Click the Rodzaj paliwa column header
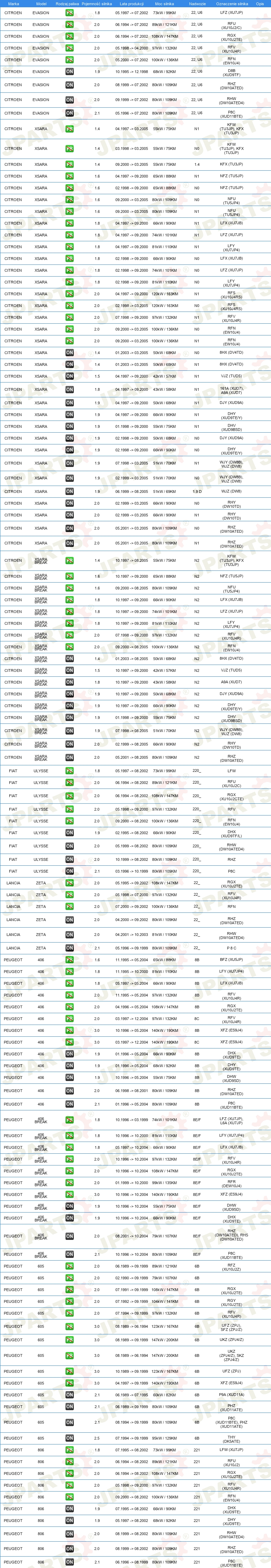Viewport: 271px width, 1568px height. pyautogui.click(x=67, y=4)
